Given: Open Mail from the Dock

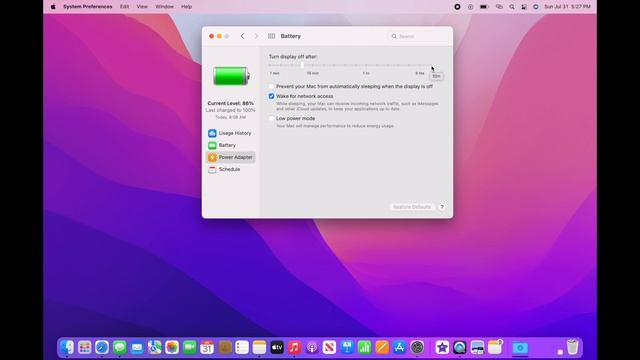Looking at the screenshot, I should [x=137, y=347].
